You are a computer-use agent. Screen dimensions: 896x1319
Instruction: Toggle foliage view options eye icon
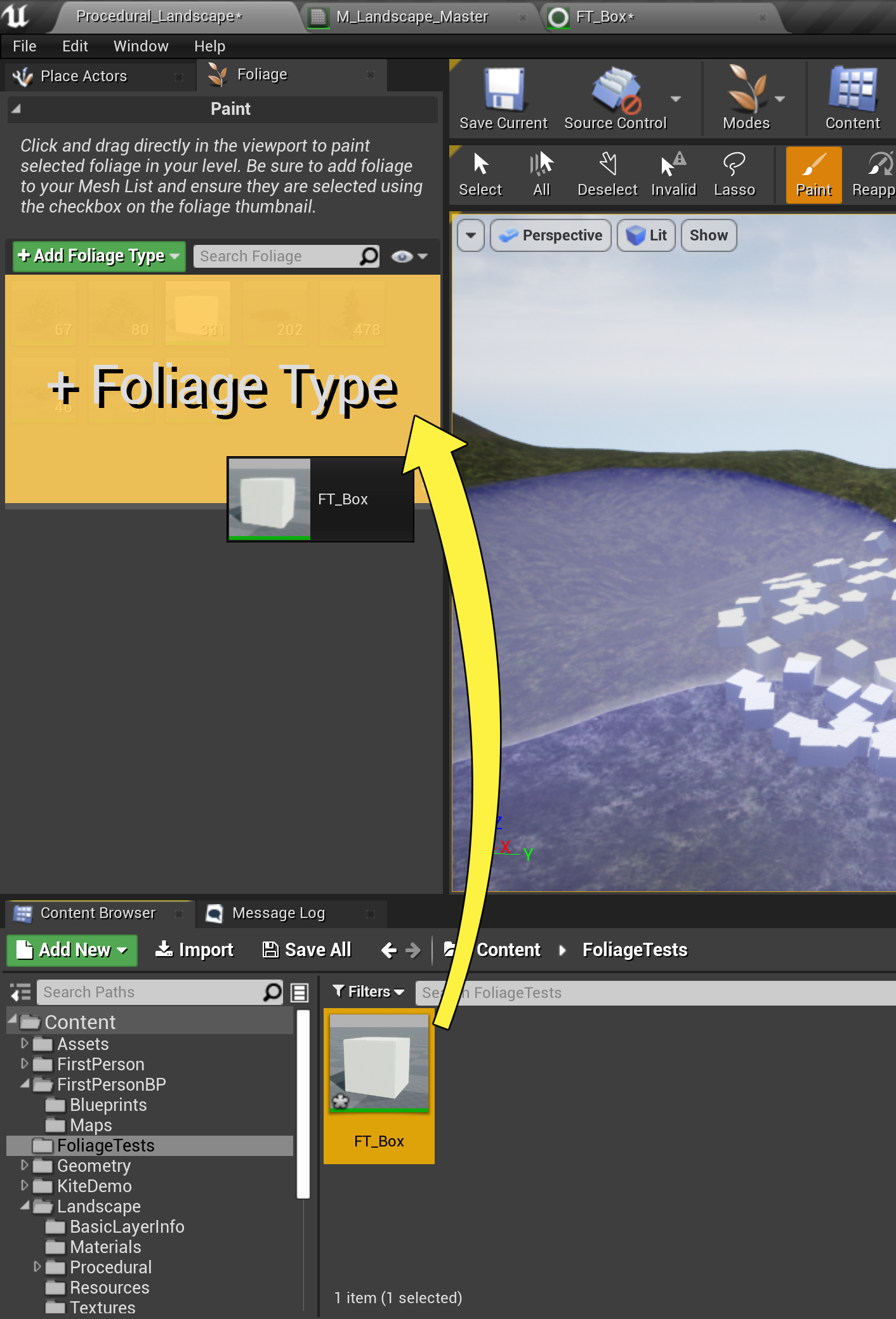pos(402,256)
